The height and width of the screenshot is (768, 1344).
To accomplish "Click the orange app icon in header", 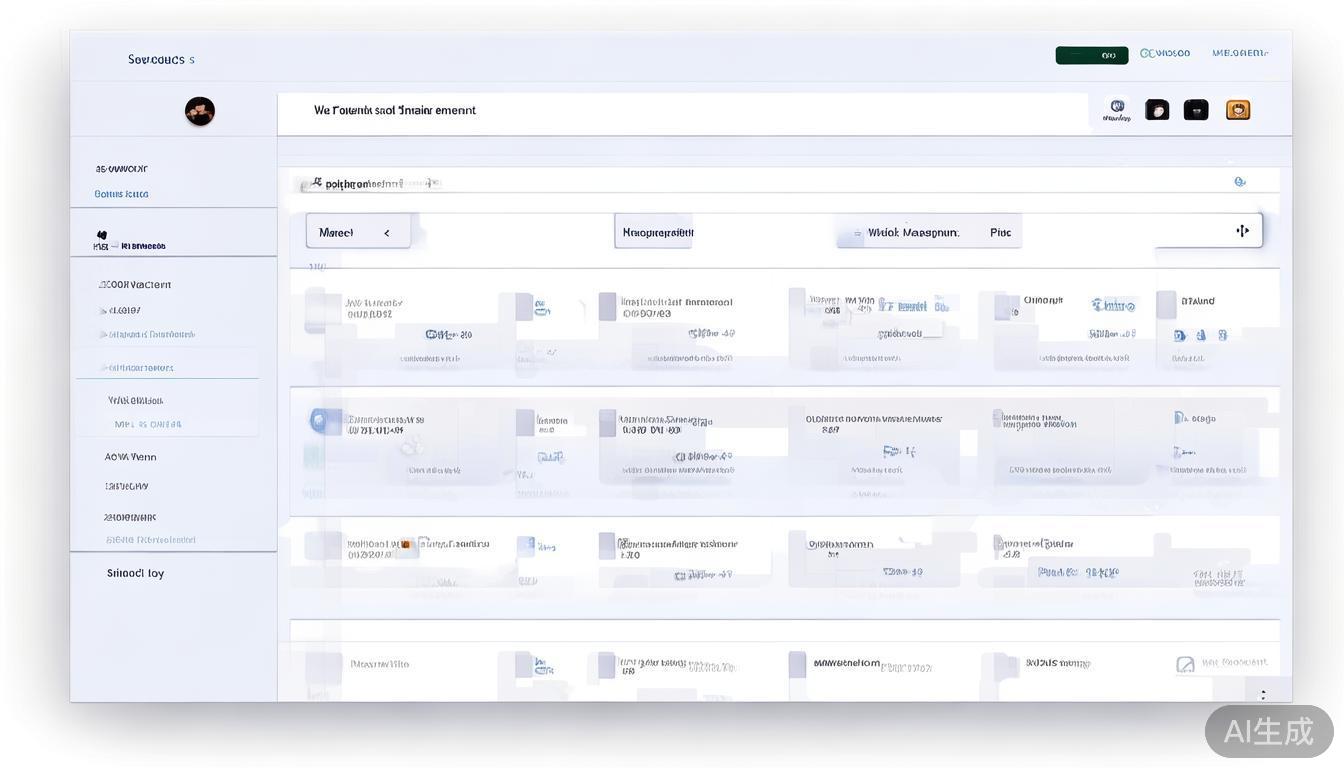I will click(1238, 110).
